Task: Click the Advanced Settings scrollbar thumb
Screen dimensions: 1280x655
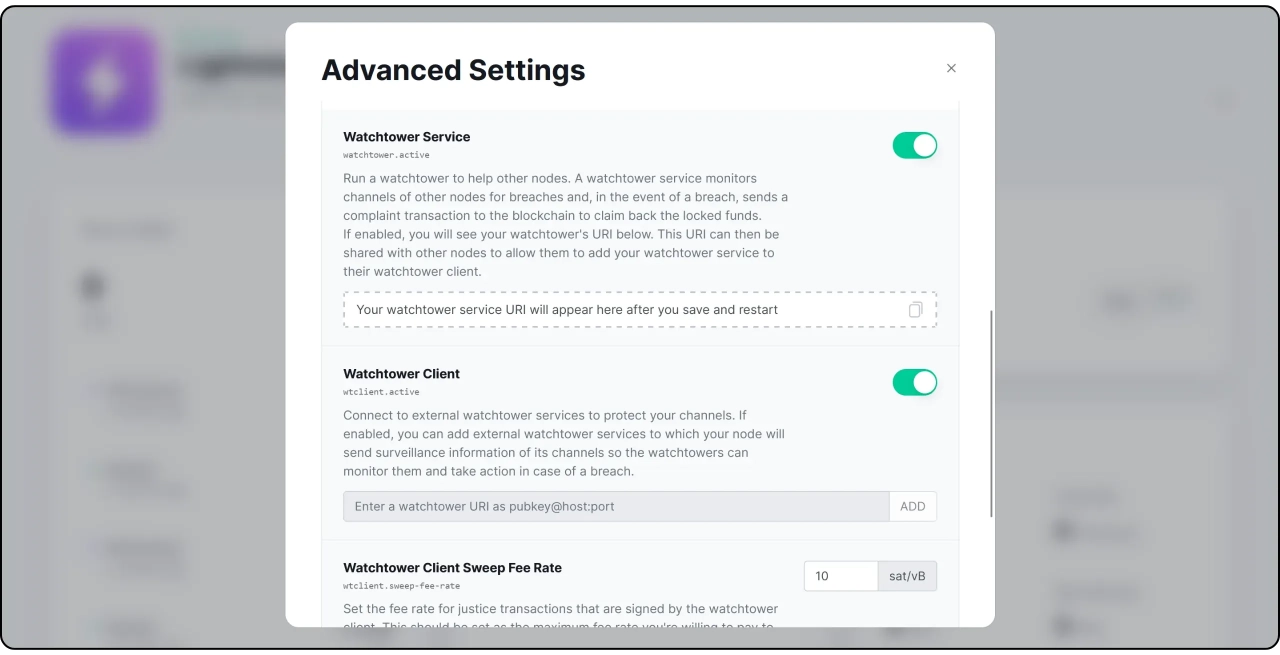Action: (x=990, y=412)
